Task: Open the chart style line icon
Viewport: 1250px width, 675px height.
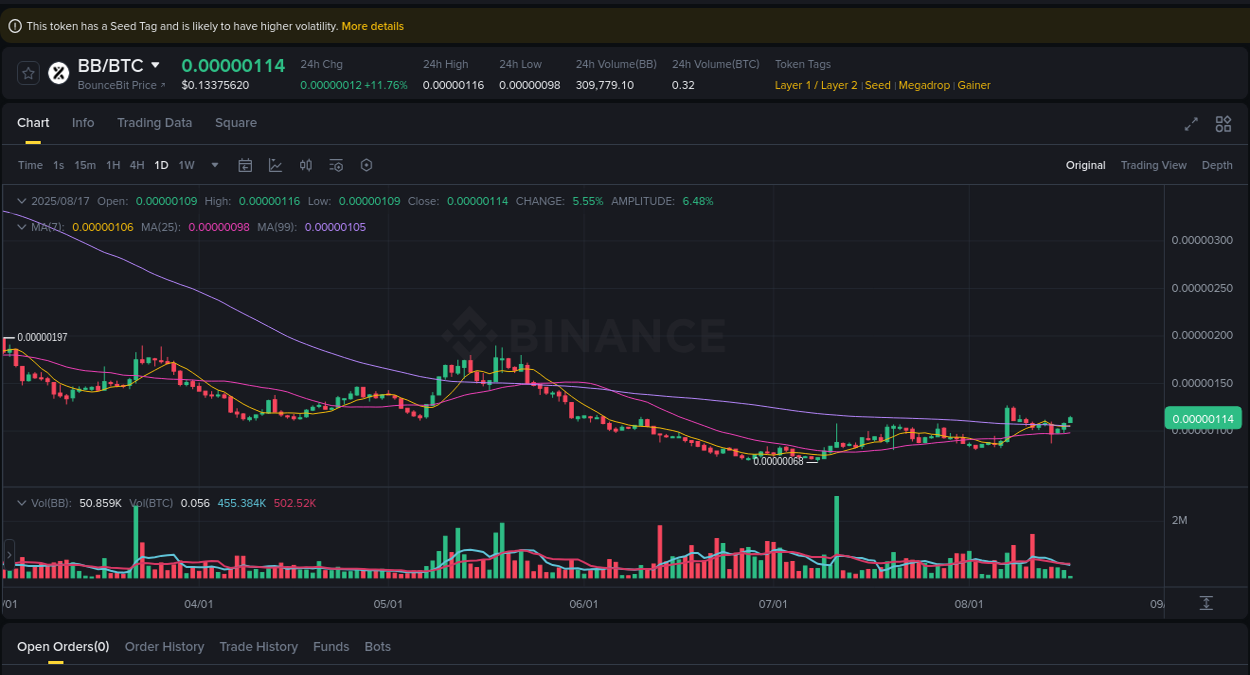Action: click(275, 165)
